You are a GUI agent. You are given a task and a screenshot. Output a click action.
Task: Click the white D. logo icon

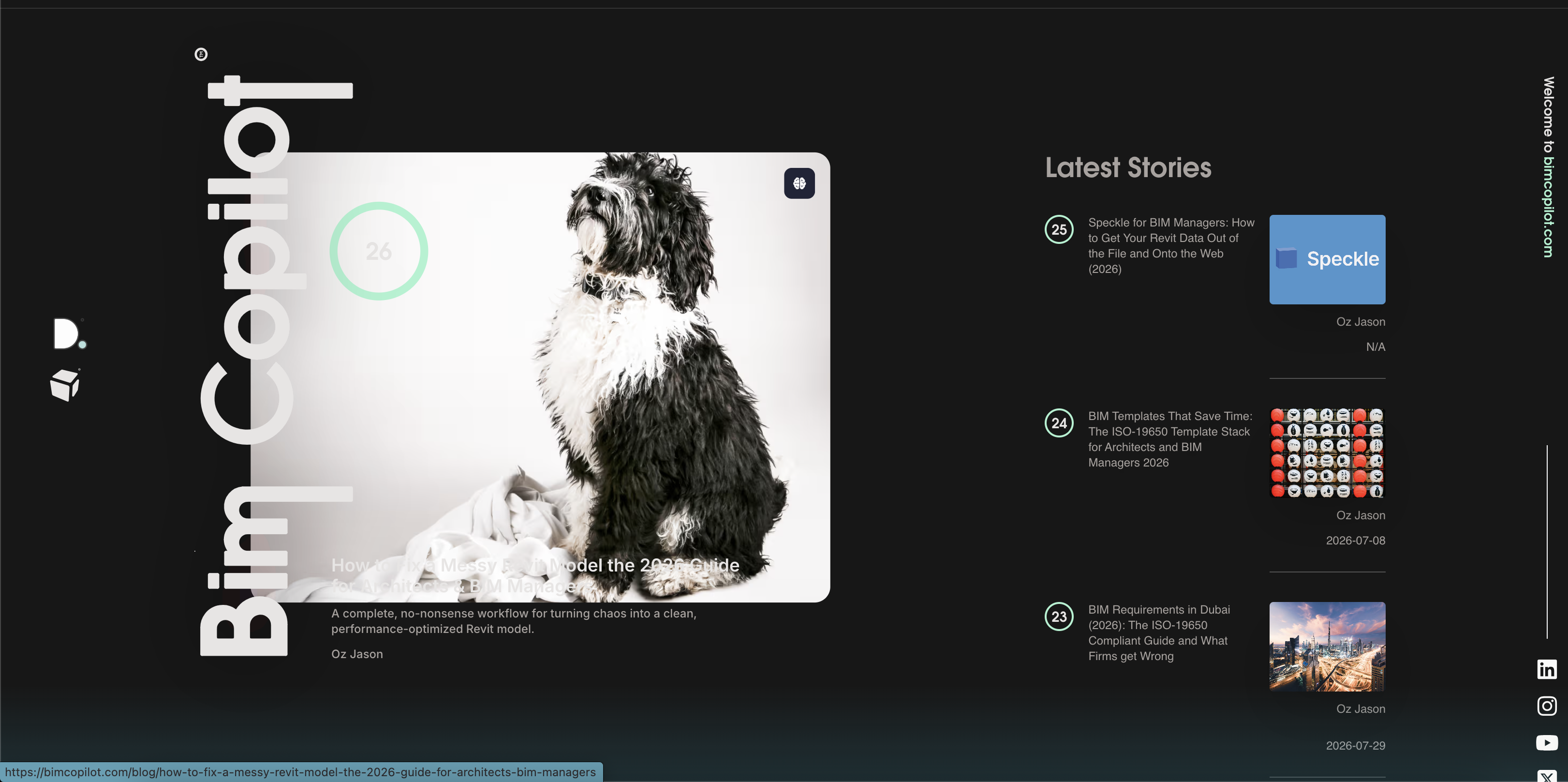(69, 334)
